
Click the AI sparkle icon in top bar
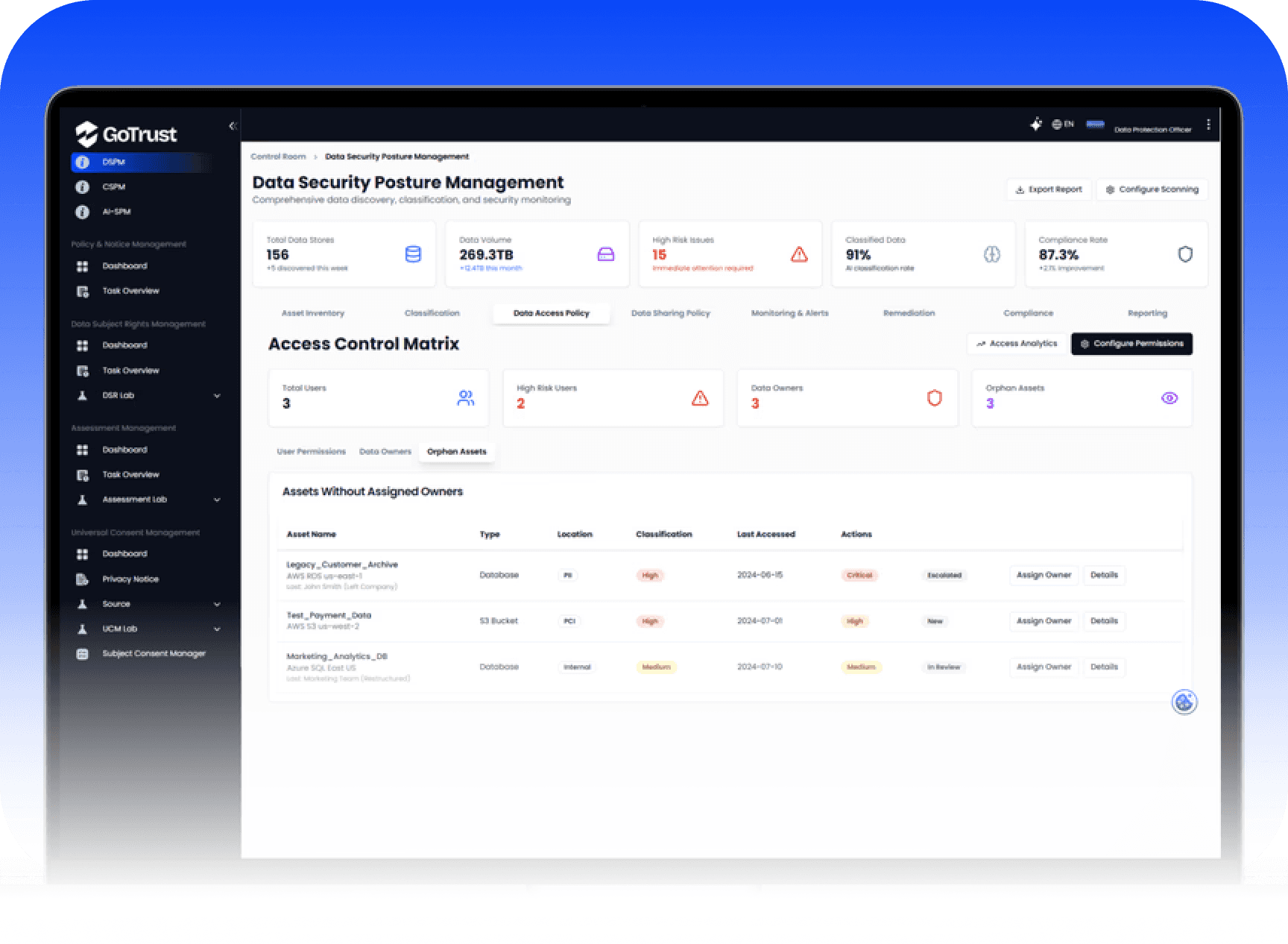1036,125
